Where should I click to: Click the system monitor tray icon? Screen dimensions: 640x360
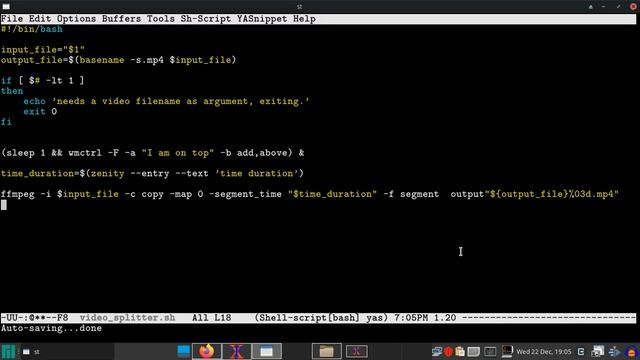pos(490,351)
